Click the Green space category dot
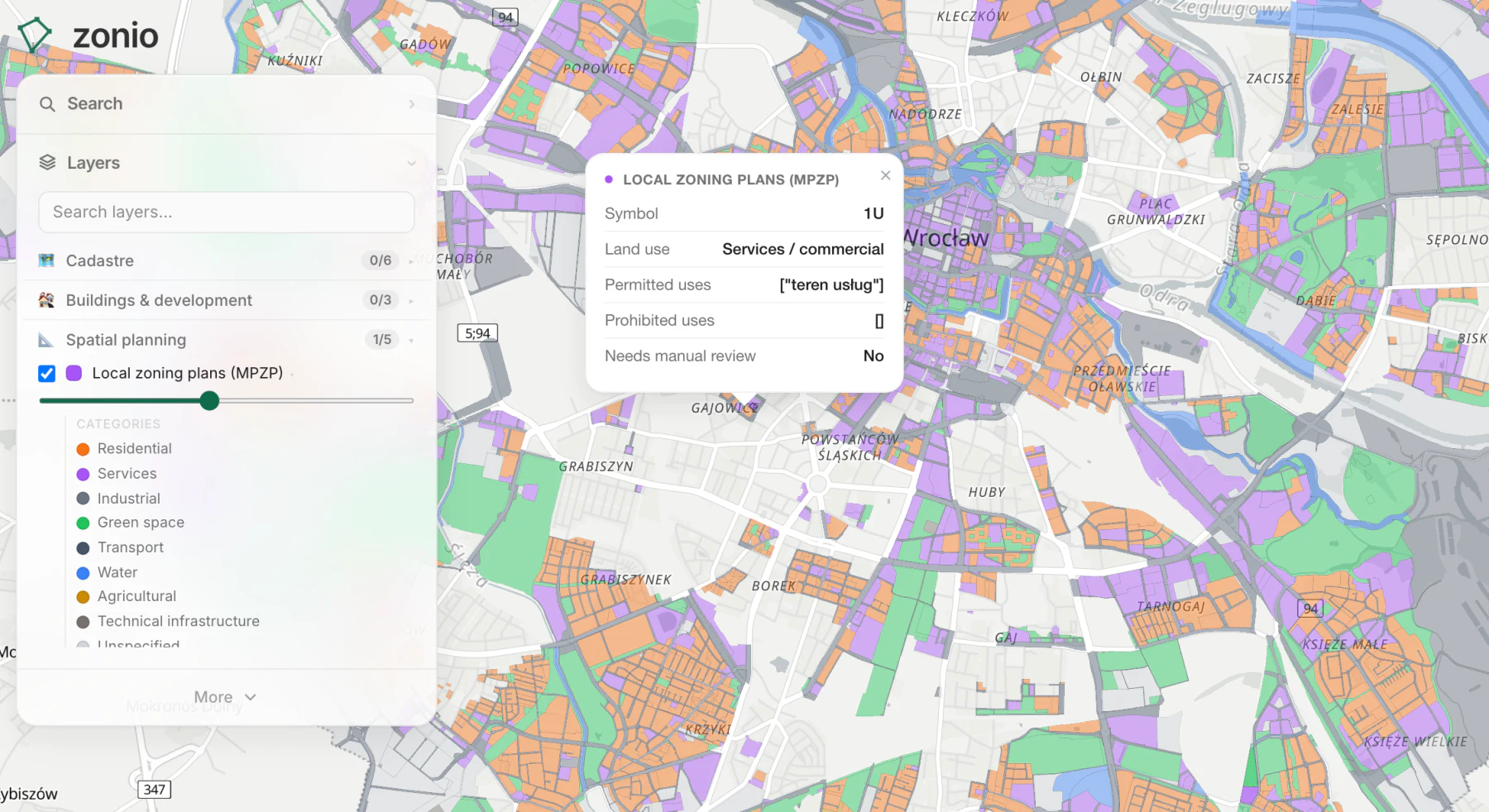The image size is (1489, 812). 83,523
